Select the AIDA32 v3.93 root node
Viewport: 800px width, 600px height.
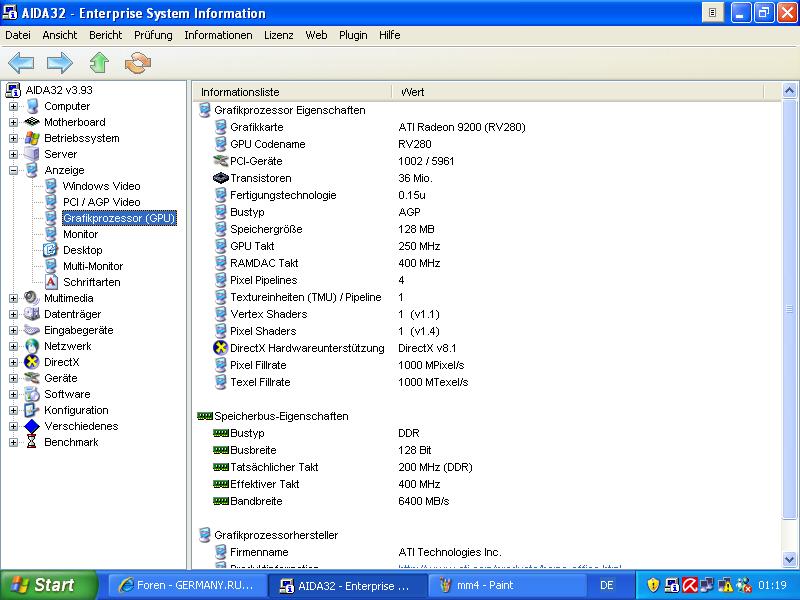(59, 90)
